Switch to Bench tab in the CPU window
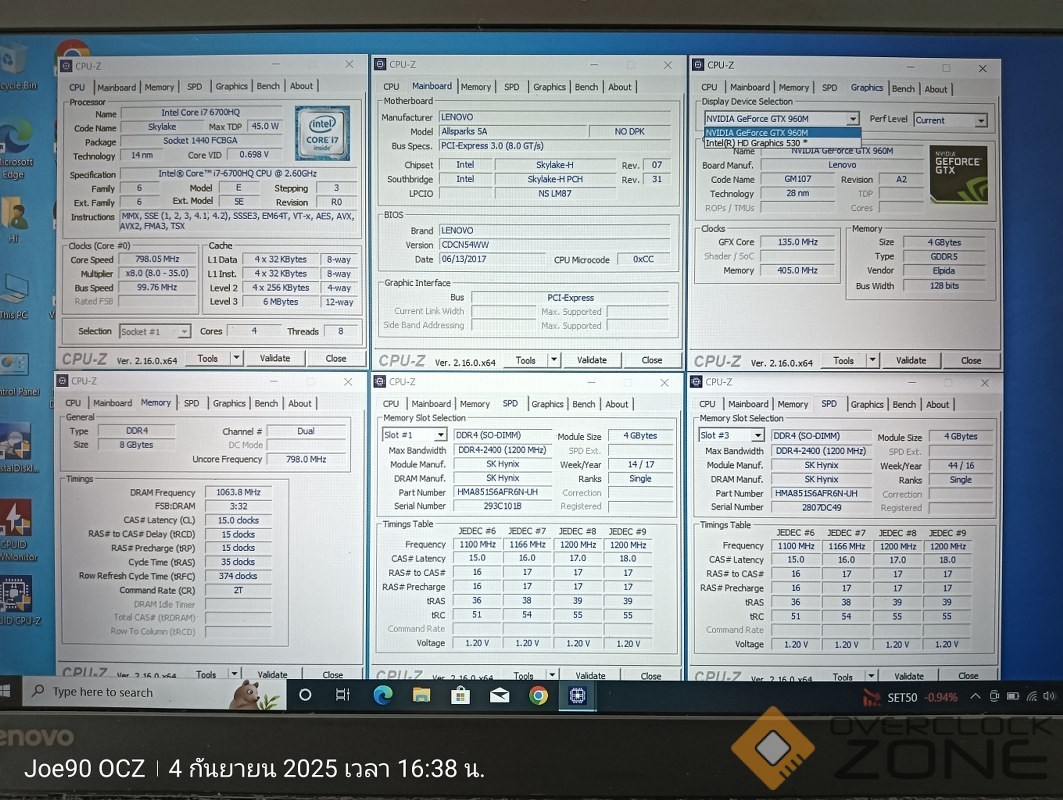Image resolution: width=1063 pixels, height=800 pixels. tap(268, 86)
